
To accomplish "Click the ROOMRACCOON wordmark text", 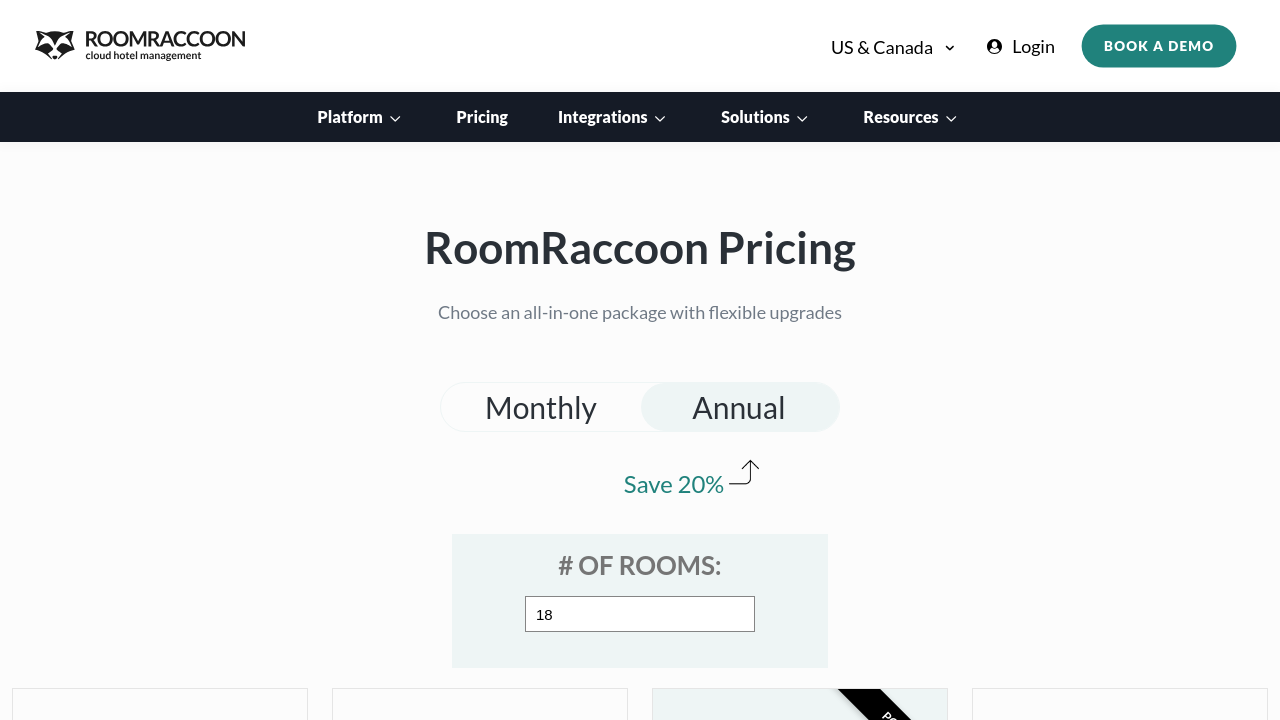I will [165, 39].
